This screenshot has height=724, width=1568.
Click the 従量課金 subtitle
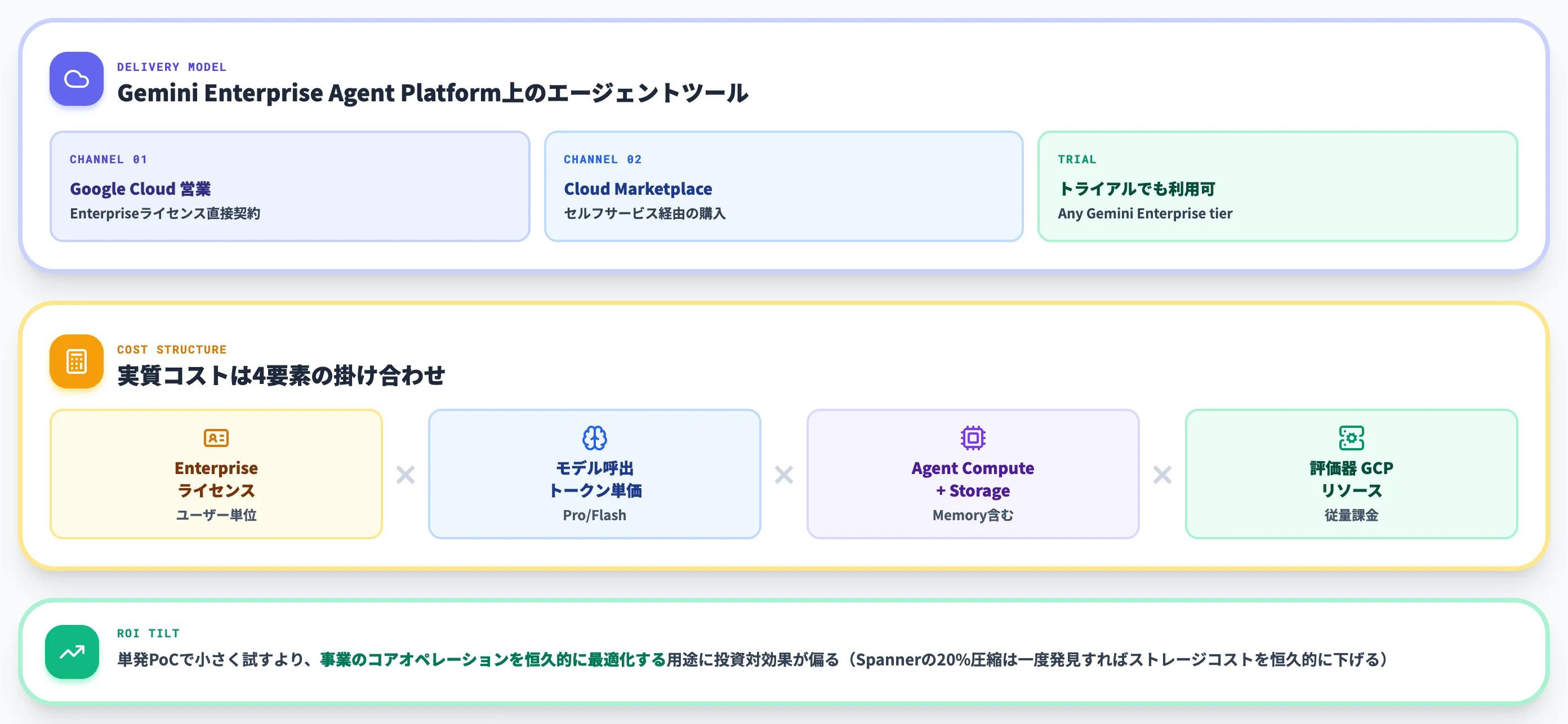1351,515
